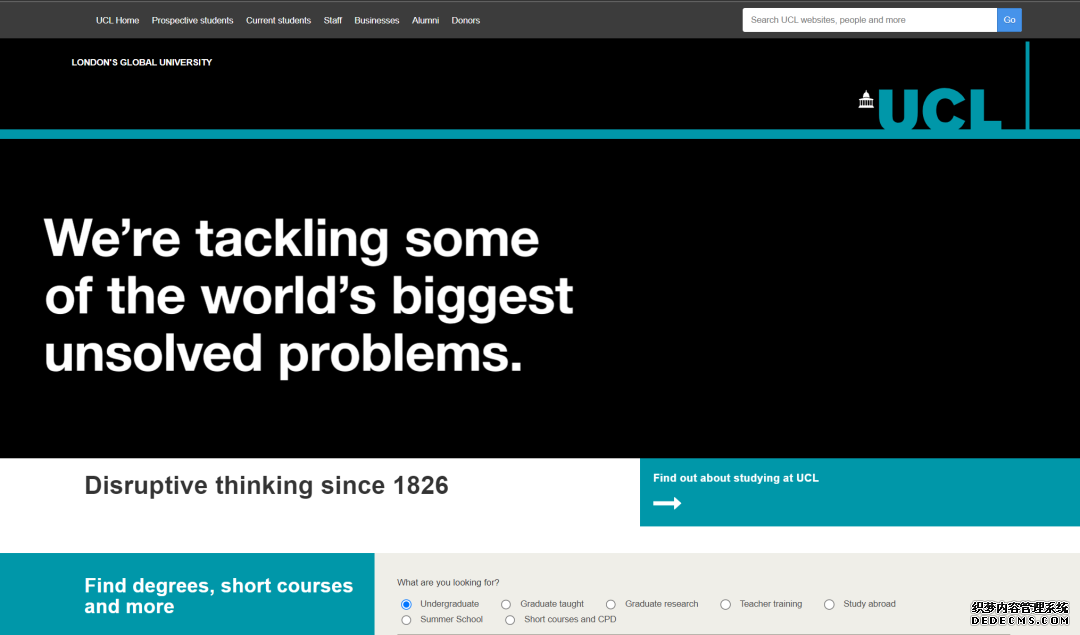Choose the Graduate research radio button
The width and height of the screenshot is (1080, 635).
pyautogui.click(x=611, y=604)
